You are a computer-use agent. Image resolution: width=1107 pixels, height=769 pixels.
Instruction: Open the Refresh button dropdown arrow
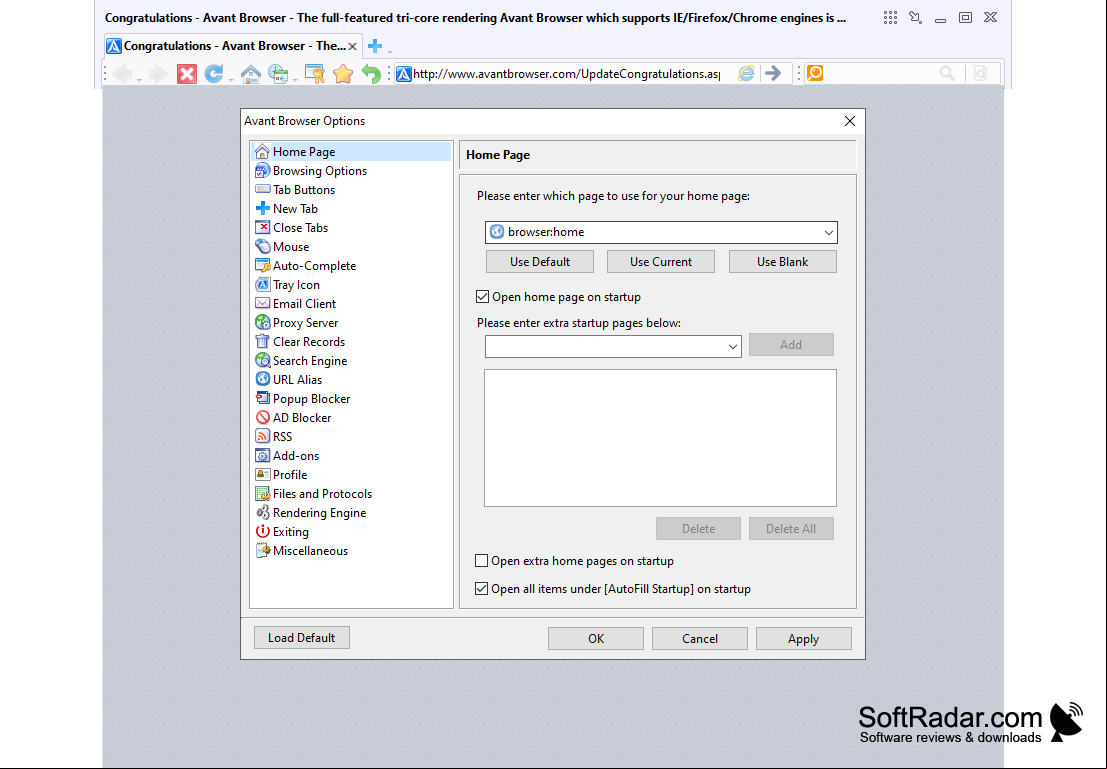tap(230, 79)
